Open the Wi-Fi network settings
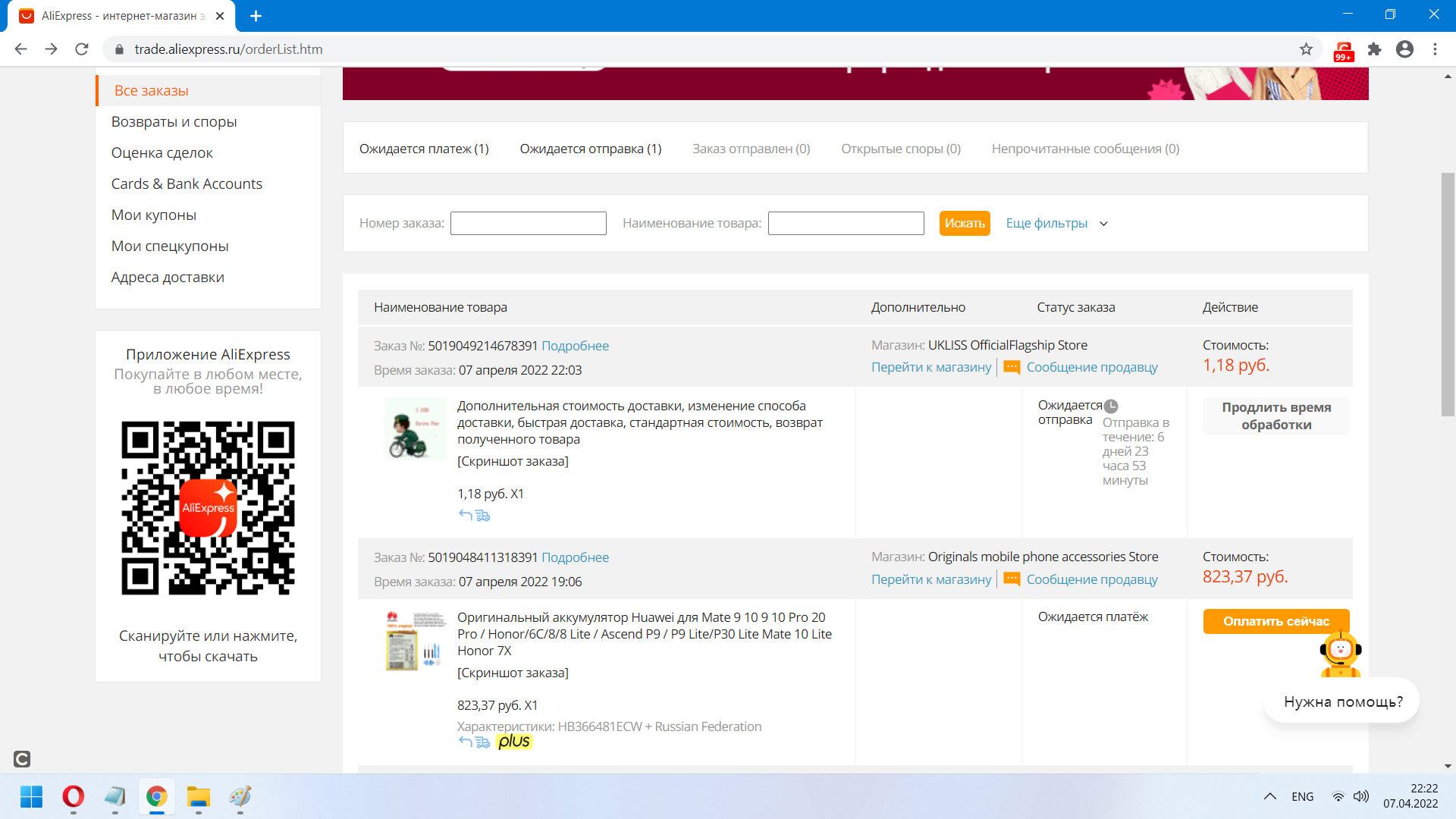This screenshot has width=1456, height=819. (x=1338, y=796)
